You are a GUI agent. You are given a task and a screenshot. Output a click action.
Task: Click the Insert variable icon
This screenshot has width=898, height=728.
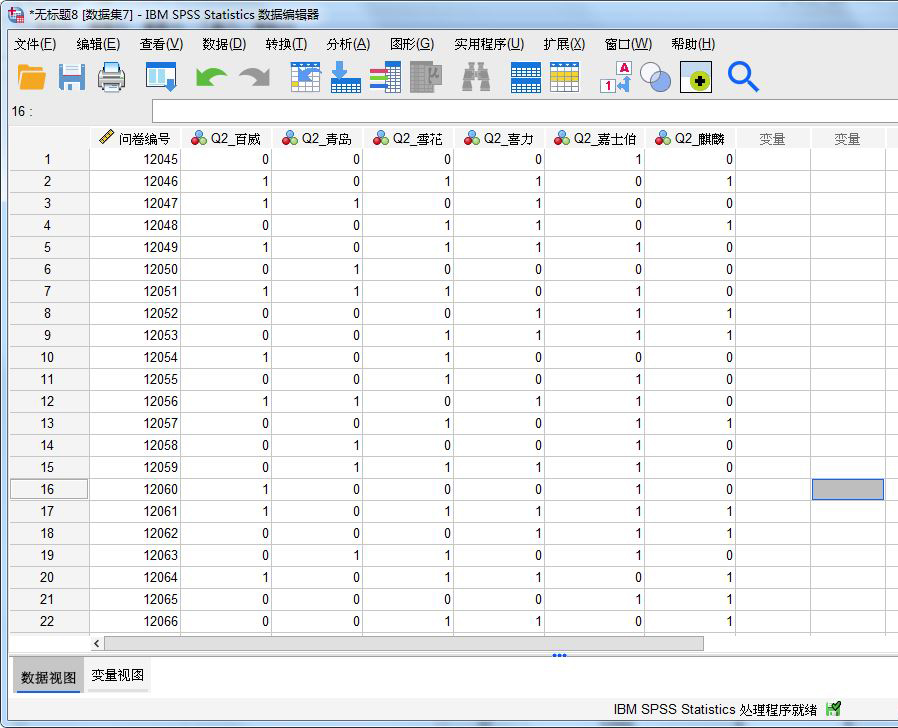tap(565, 77)
